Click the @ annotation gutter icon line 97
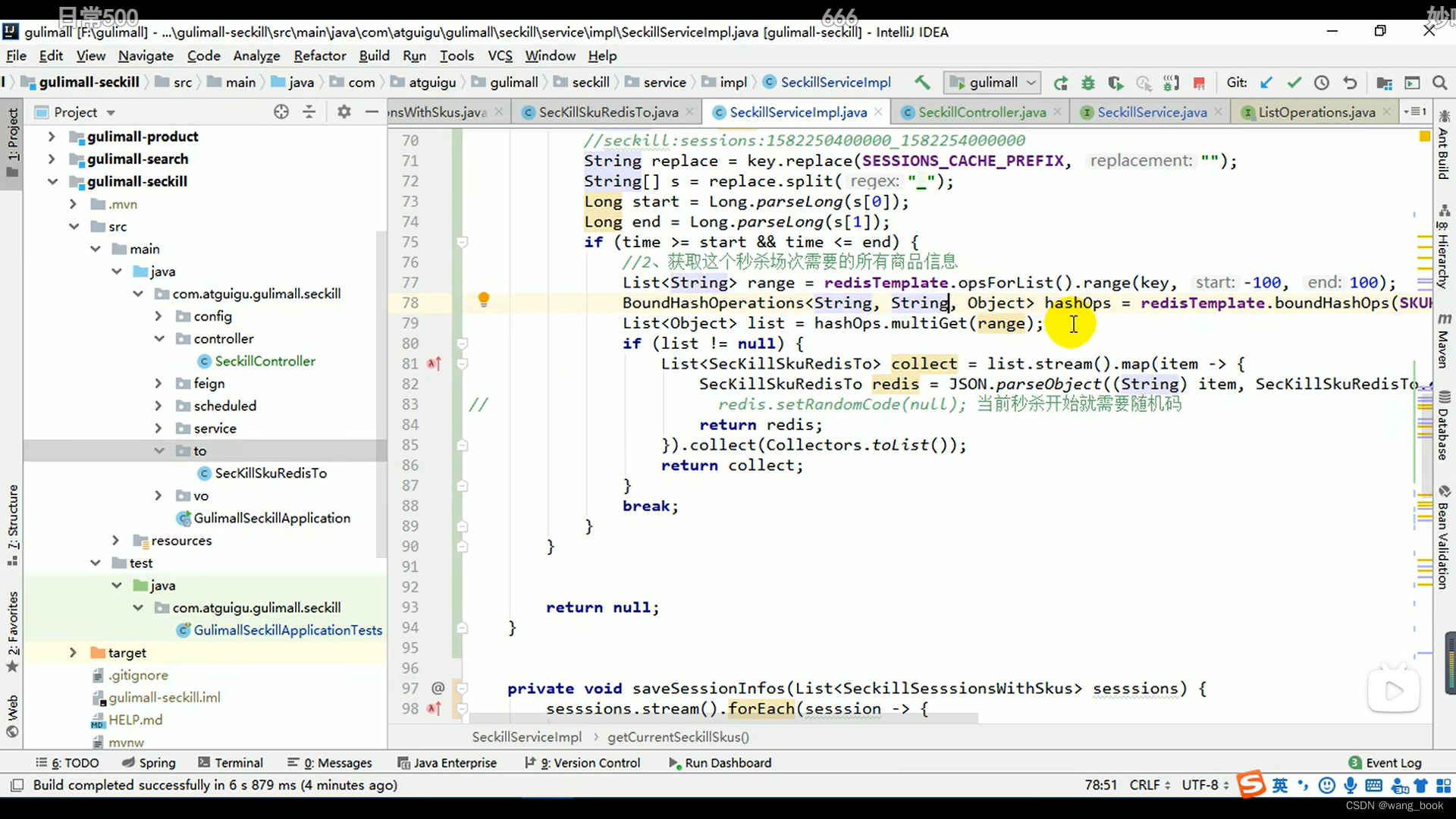The image size is (1456, 819). 438,688
